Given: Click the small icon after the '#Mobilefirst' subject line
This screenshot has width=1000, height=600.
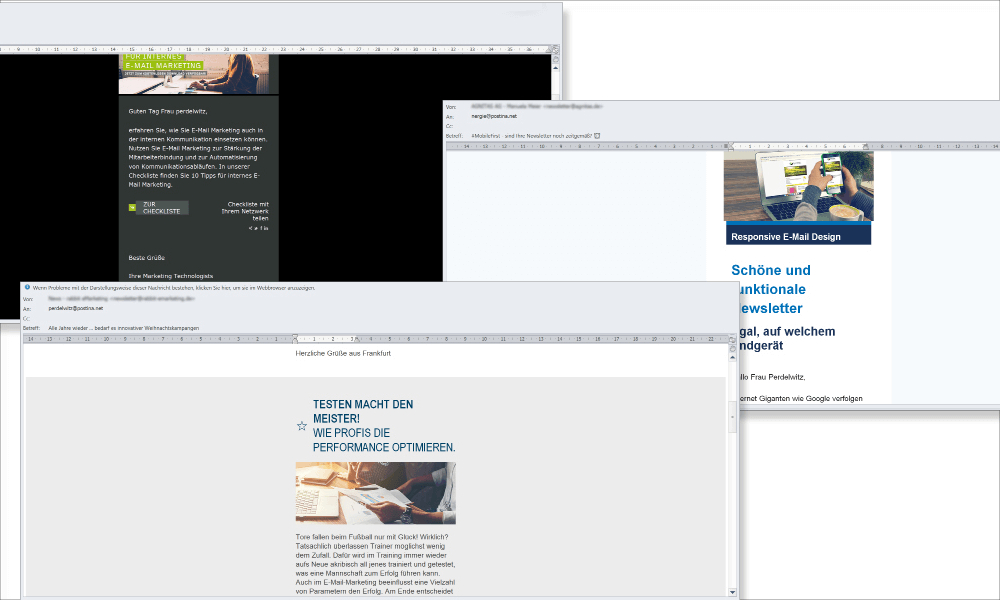Looking at the screenshot, I should (x=597, y=135).
